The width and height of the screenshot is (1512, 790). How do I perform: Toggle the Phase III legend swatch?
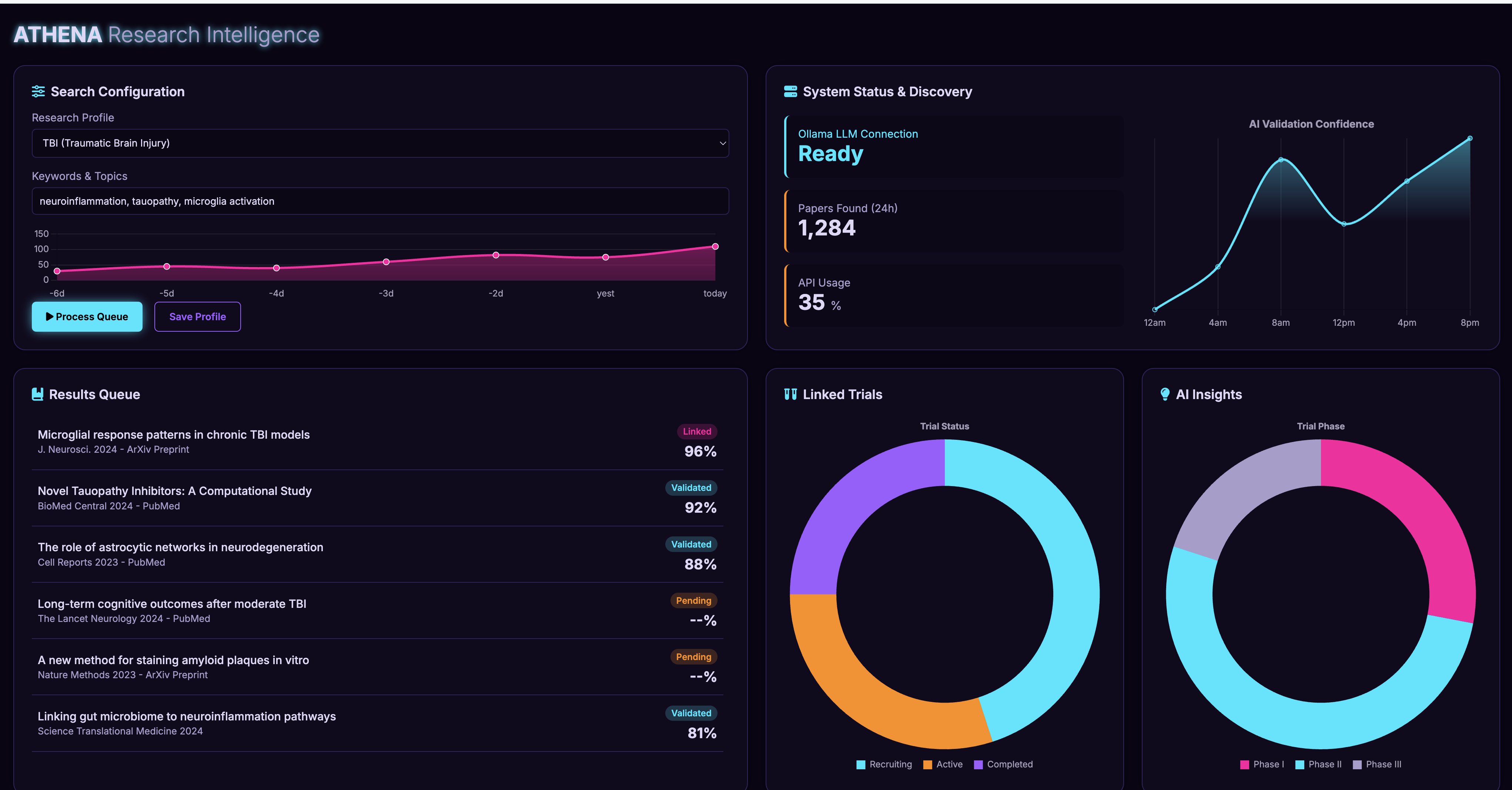(1357, 765)
